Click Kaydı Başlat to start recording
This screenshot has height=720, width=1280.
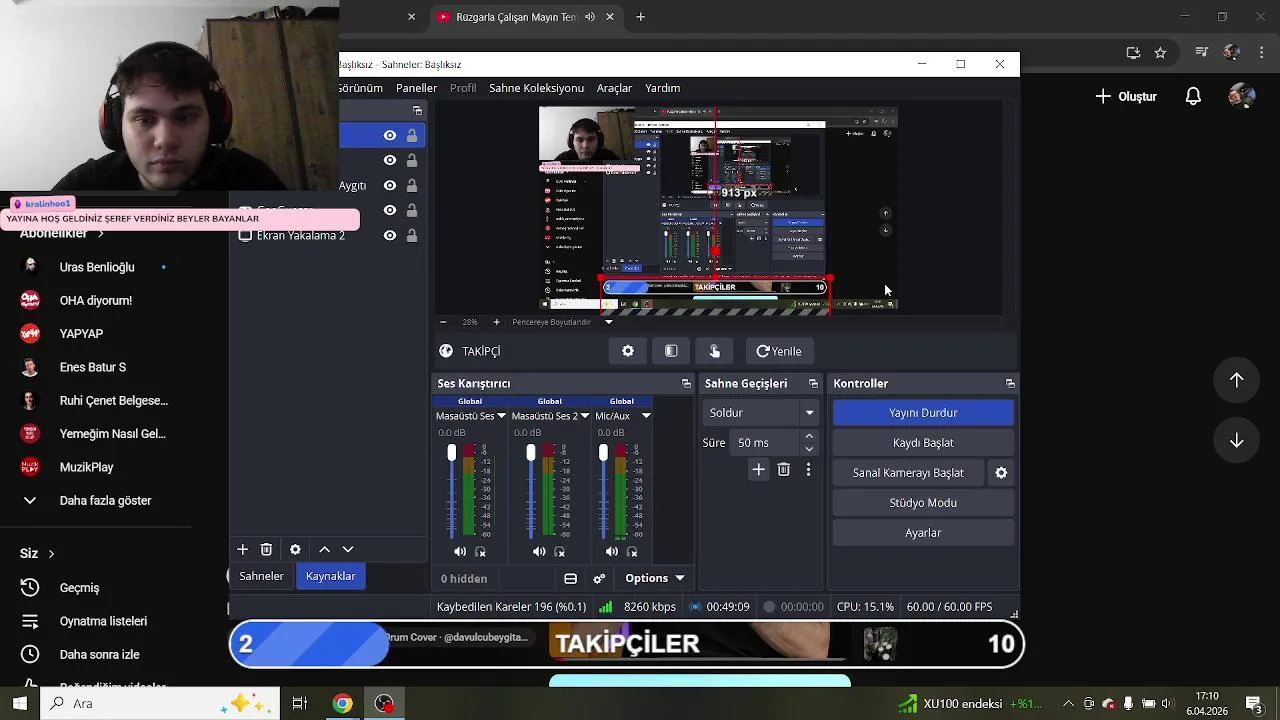pos(923,443)
